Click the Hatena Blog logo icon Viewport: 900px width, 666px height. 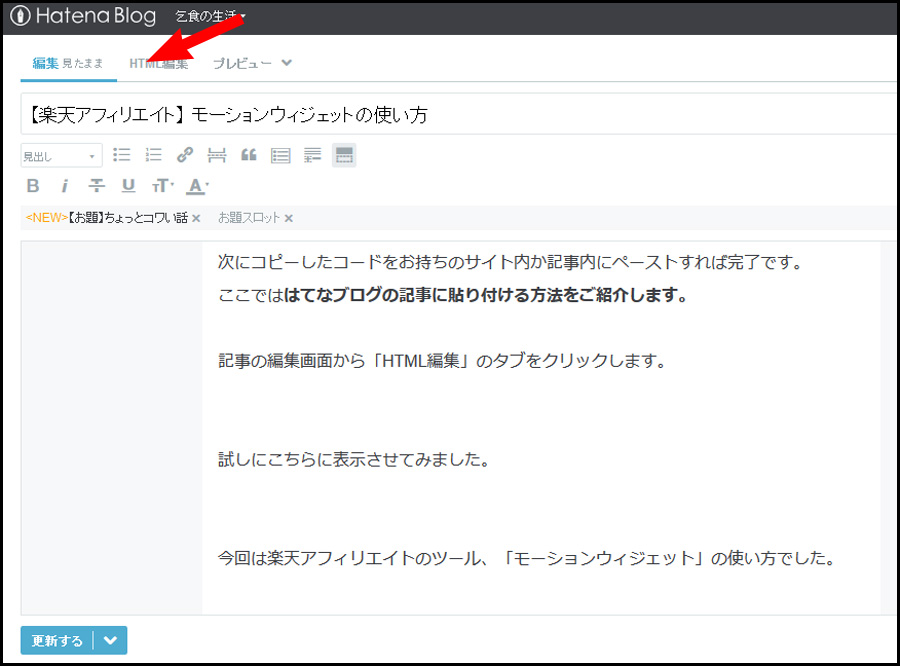(20, 16)
